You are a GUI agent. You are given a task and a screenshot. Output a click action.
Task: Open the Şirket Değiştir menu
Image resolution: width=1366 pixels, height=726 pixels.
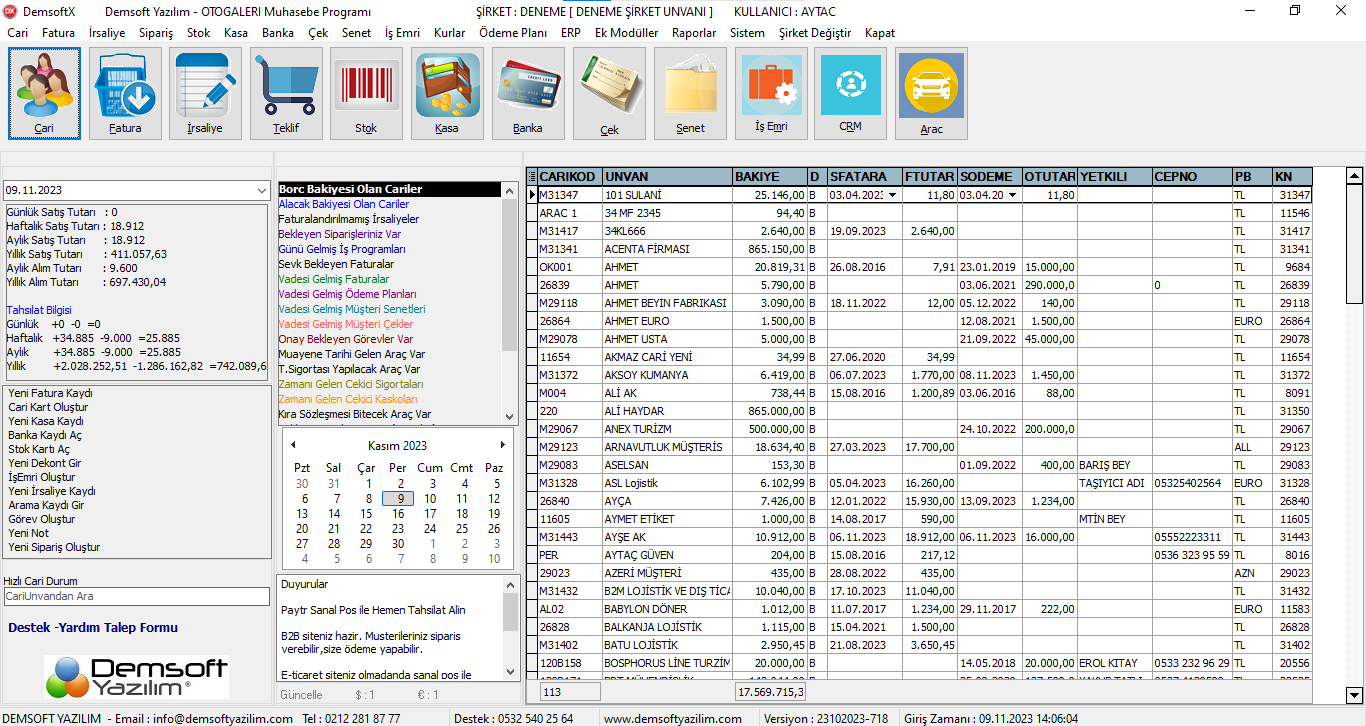point(815,33)
